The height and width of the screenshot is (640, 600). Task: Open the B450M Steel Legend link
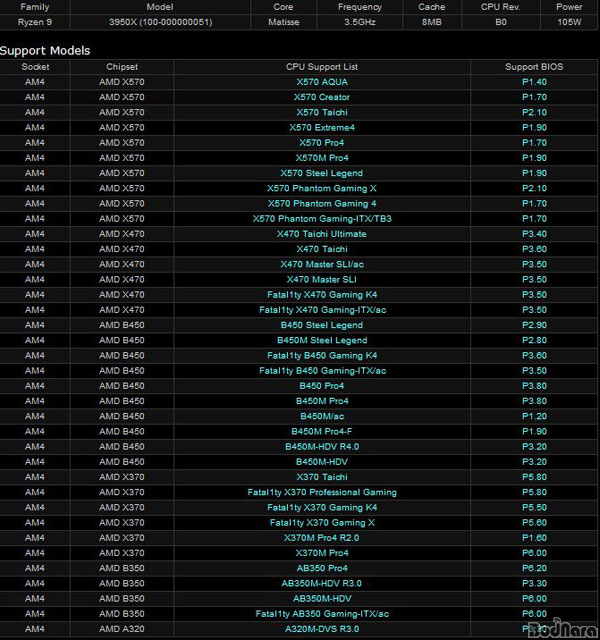(322, 340)
